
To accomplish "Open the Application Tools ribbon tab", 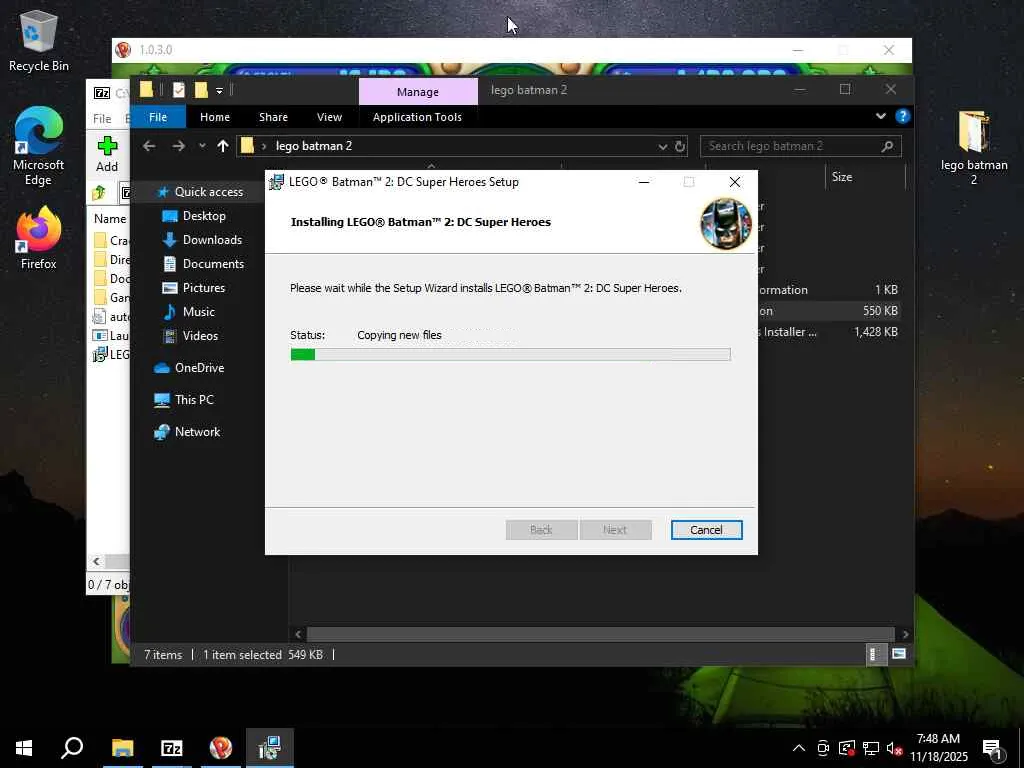I will (417, 117).
